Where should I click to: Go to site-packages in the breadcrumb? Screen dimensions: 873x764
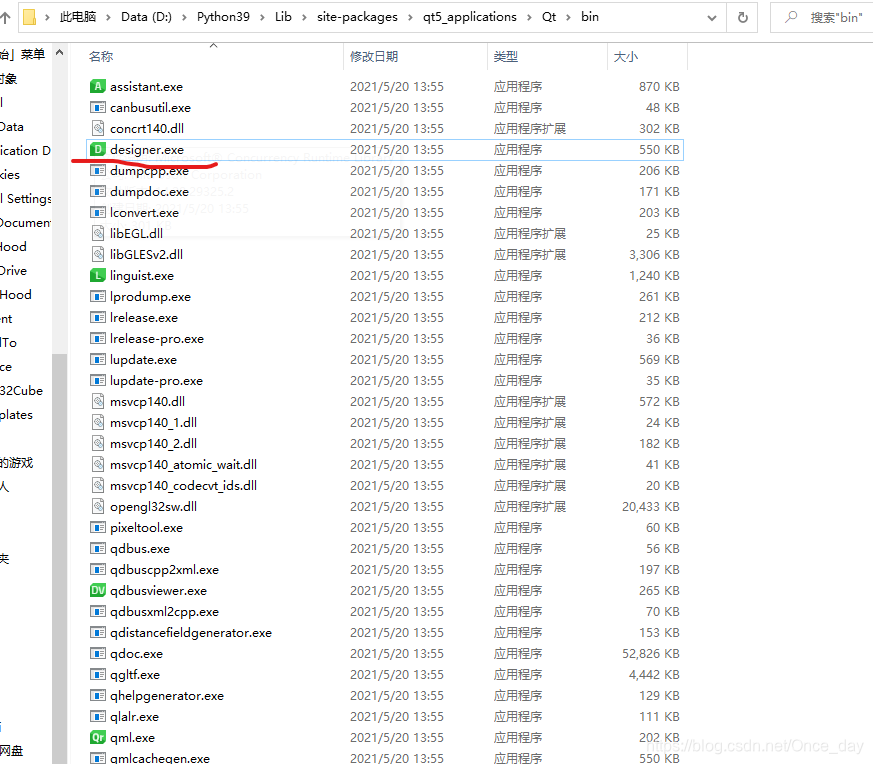click(357, 17)
